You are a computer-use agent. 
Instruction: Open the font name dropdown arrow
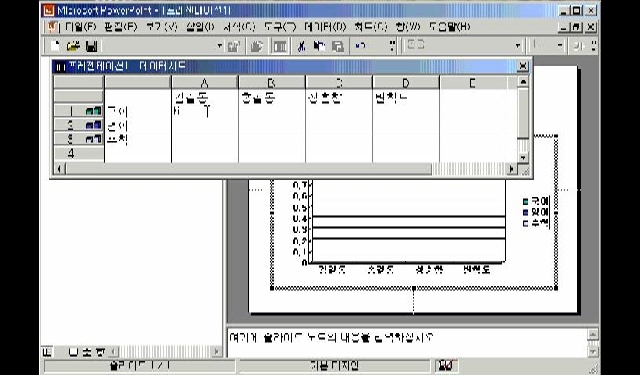click(518, 46)
